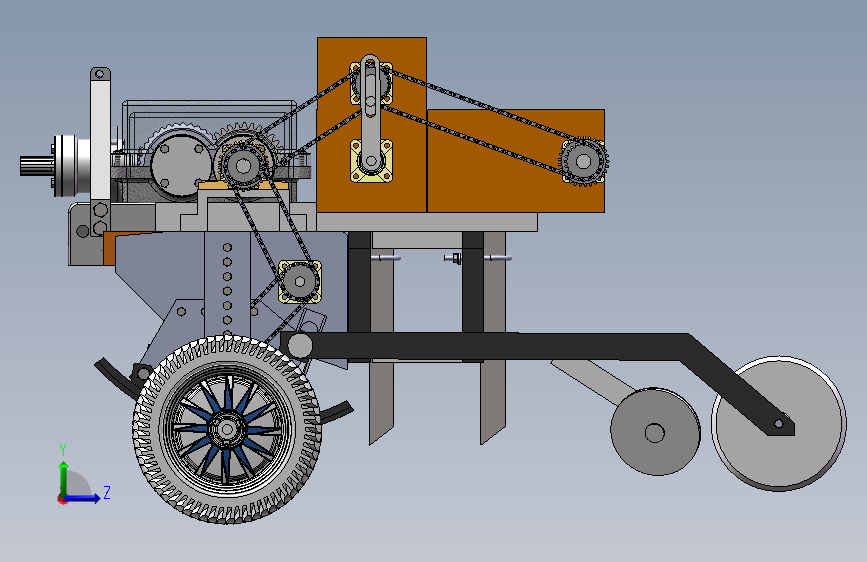
Task: Click the transparent gearbox housing
Action: coord(209,151)
